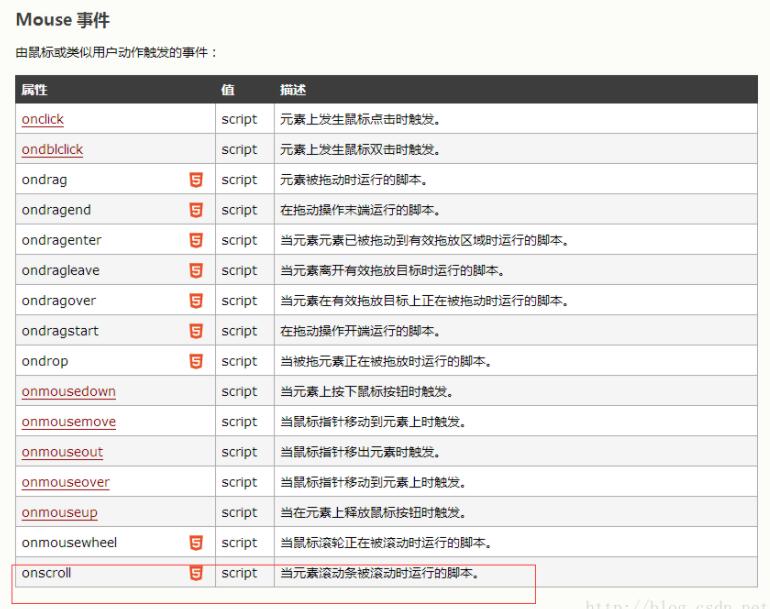Click the 值 column header
Screen dimensions: 770x609
pos(228,89)
